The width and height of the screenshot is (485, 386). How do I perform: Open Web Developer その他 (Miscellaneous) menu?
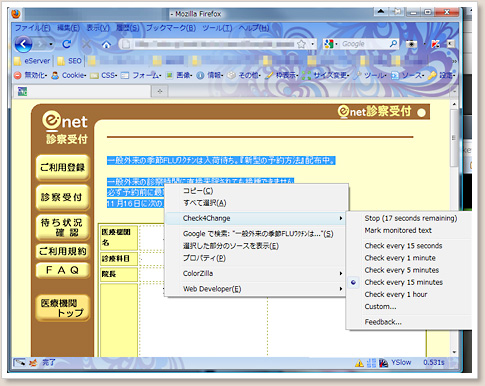click(x=244, y=75)
